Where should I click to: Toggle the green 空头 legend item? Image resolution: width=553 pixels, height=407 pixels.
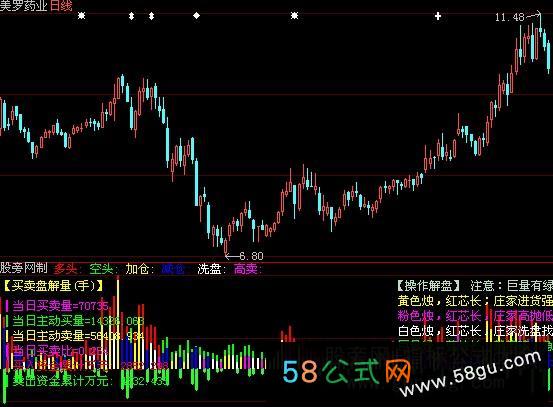pyautogui.click(x=101, y=269)
